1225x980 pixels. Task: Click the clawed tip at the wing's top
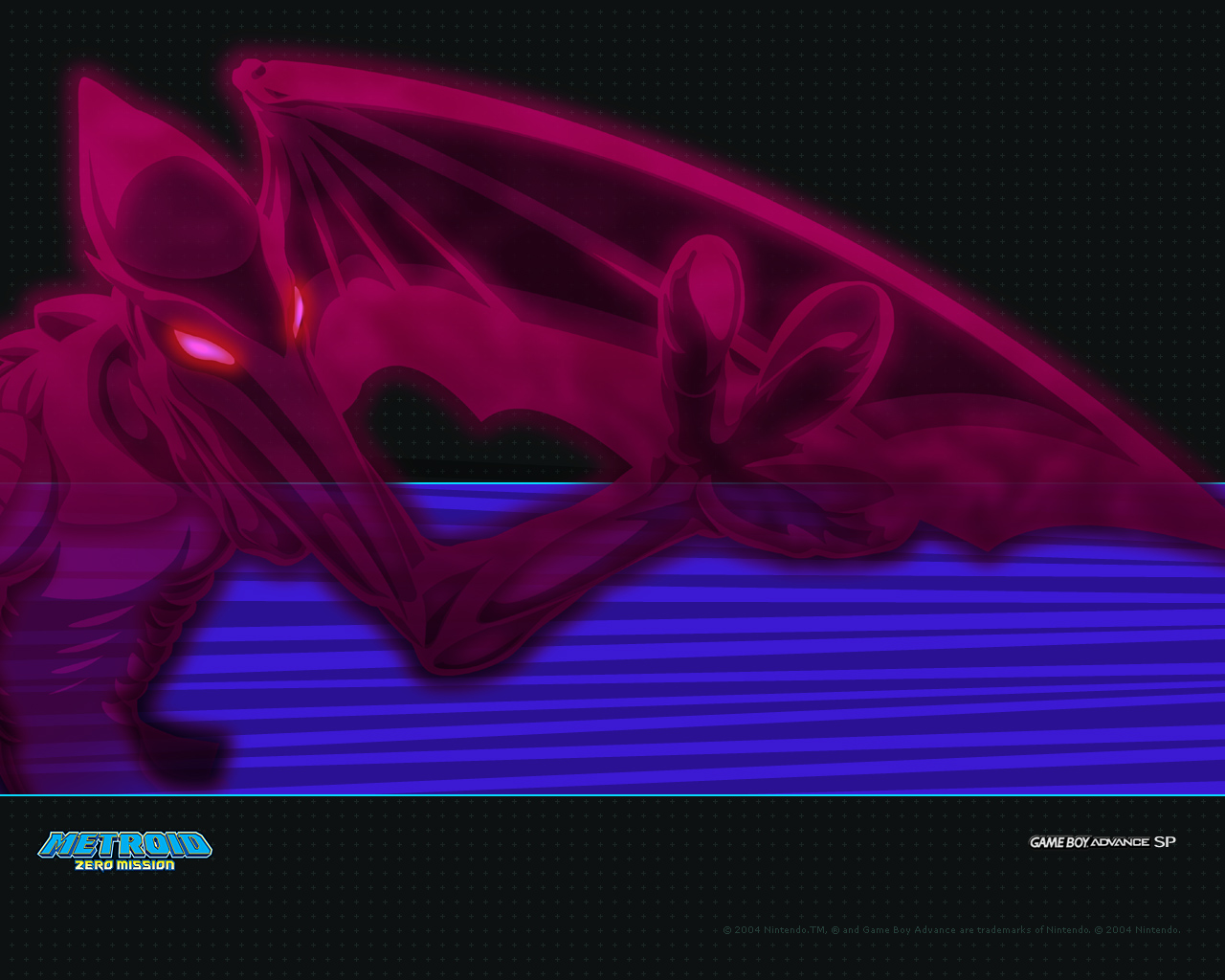pos(251,73)
